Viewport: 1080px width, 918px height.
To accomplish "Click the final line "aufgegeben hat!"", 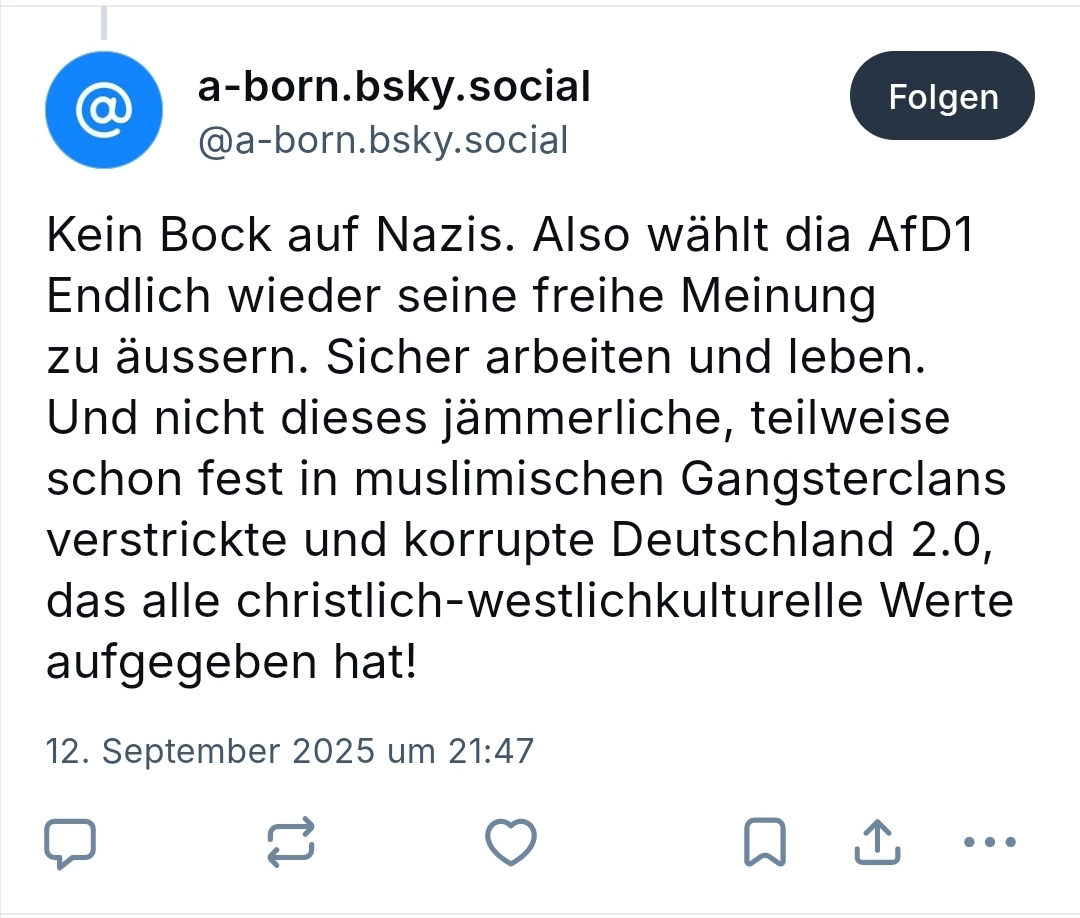I will coord(231,663).
